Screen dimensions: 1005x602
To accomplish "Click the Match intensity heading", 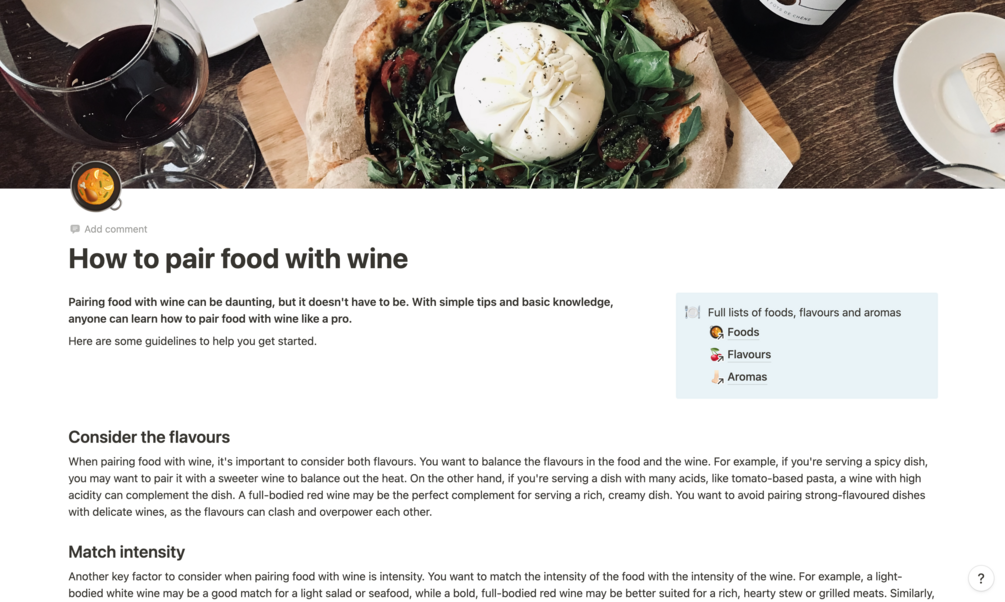I will tap(126, 552).
